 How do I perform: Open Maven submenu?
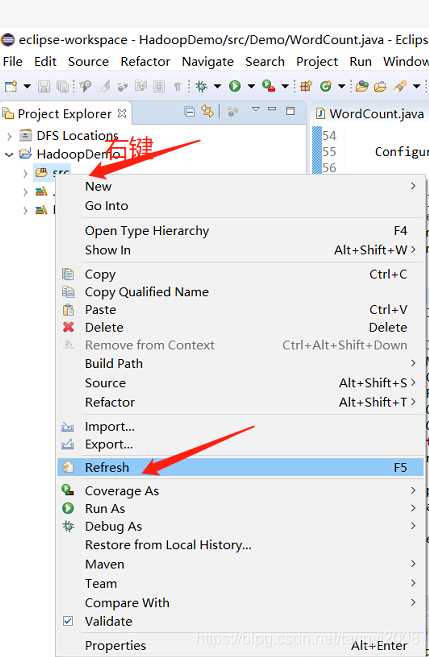[240, 564]
